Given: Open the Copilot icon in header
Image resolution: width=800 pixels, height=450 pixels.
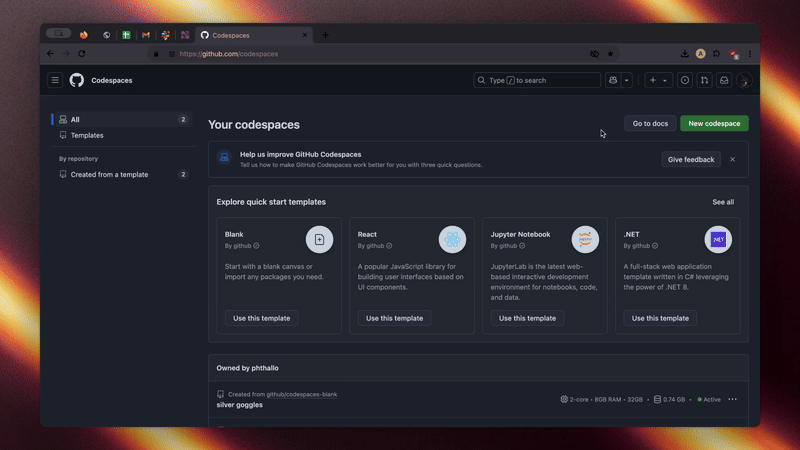Looking at the screenshot, I should [x=612, y=80].
